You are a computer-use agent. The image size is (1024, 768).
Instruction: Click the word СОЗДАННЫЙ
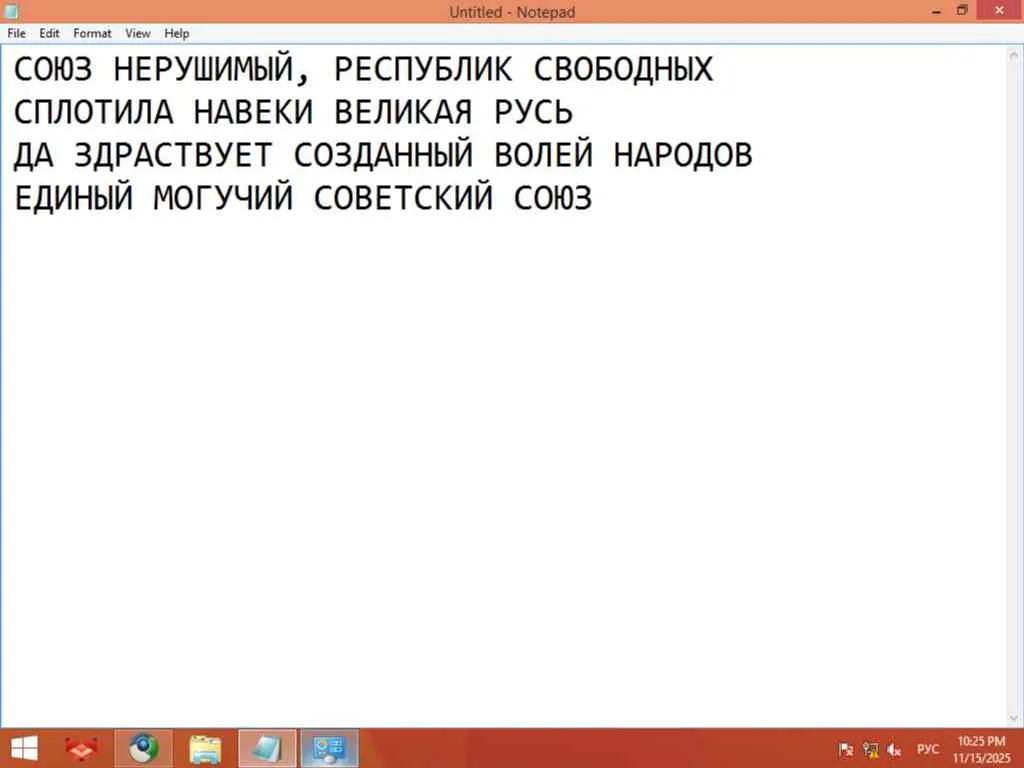[x=383, y=154]
